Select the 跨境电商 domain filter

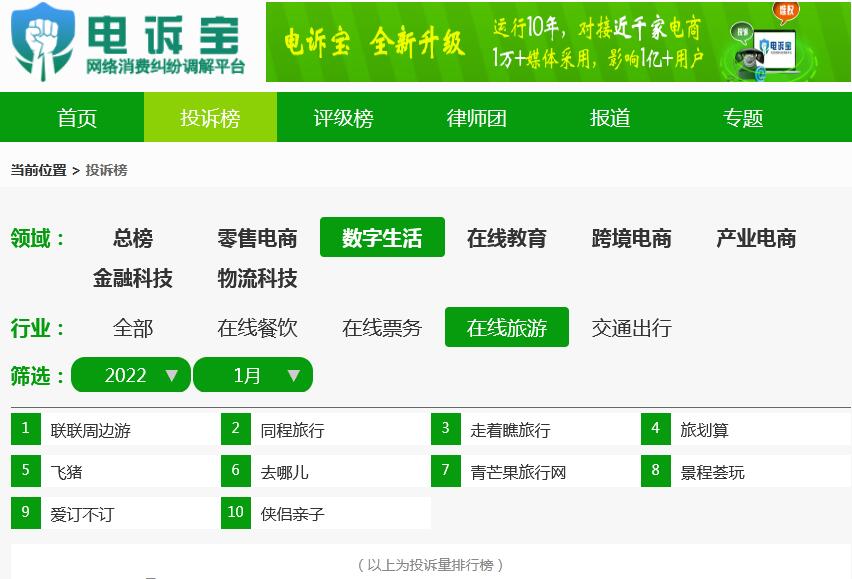pyautogui.click(x=631, y=238)
